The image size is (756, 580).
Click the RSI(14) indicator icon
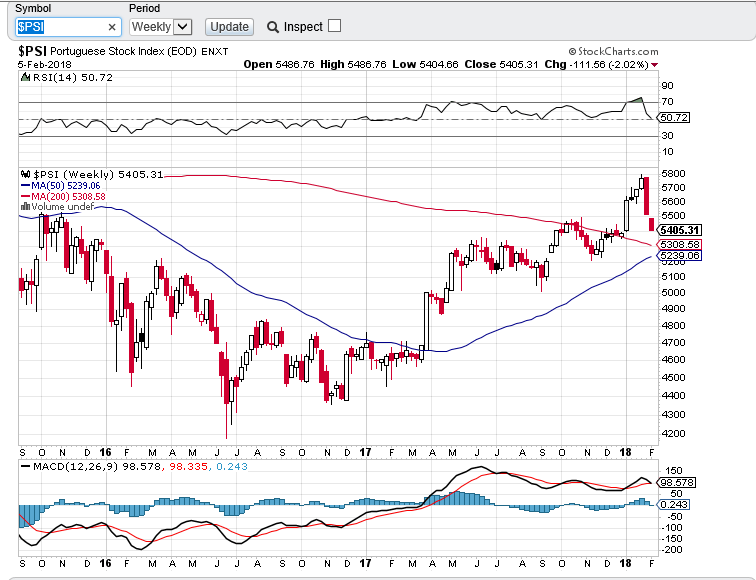click(x=25, y=77)
